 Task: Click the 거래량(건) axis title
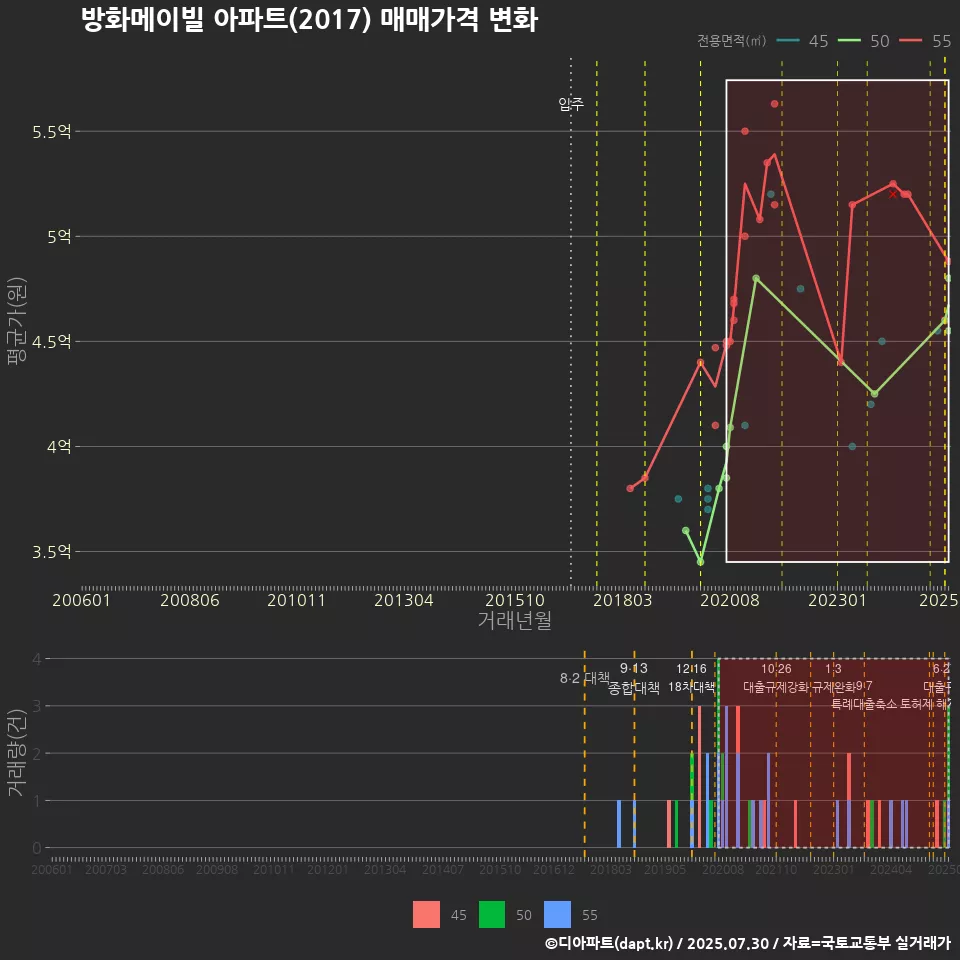17,753
